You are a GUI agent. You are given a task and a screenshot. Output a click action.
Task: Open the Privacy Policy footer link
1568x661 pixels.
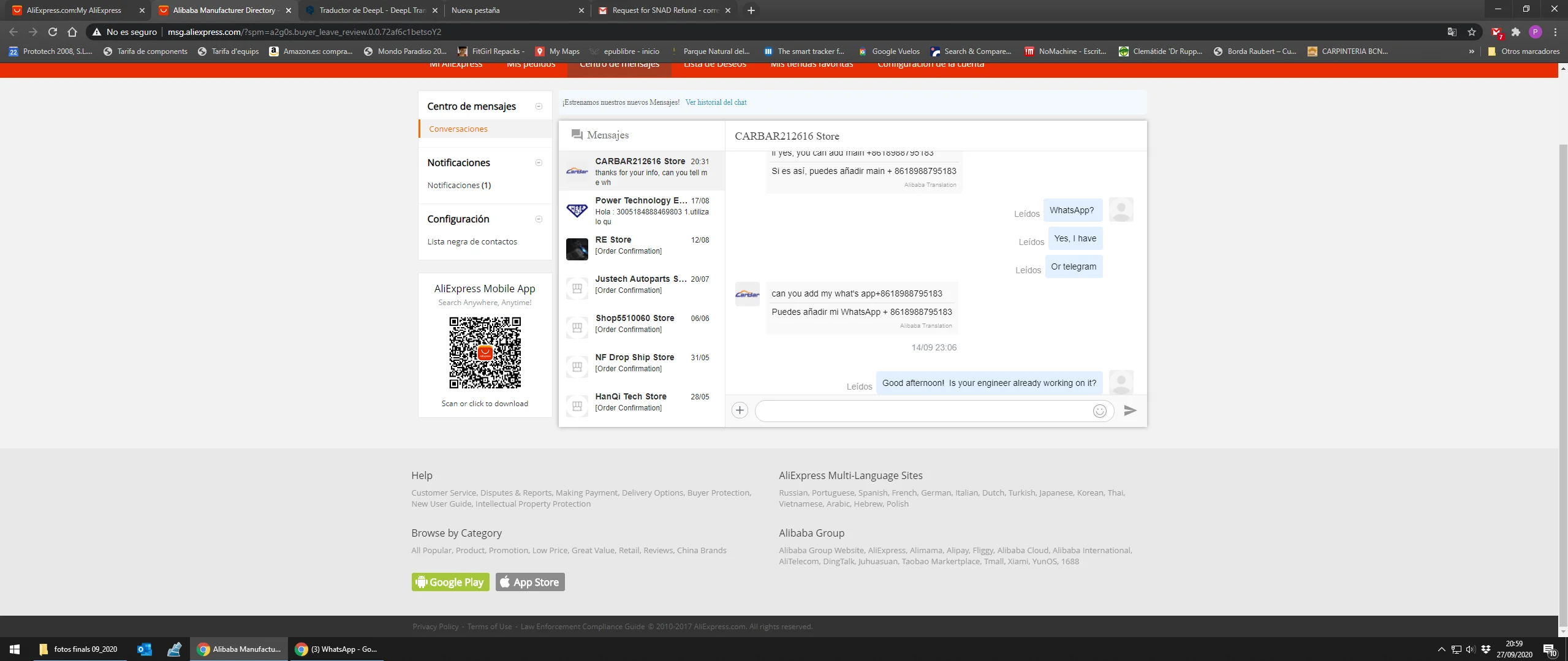[436, 627]
